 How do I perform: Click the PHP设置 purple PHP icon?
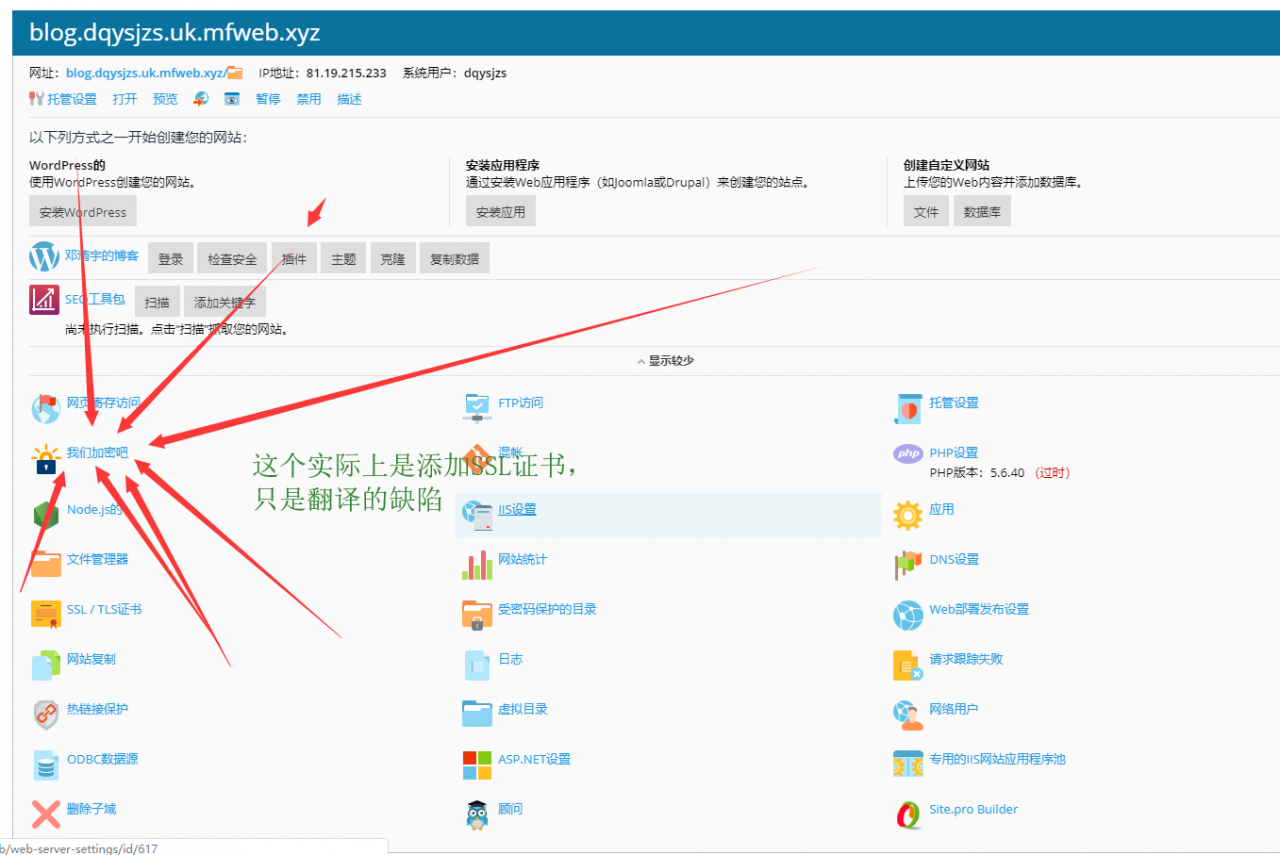tap(907, 454)
